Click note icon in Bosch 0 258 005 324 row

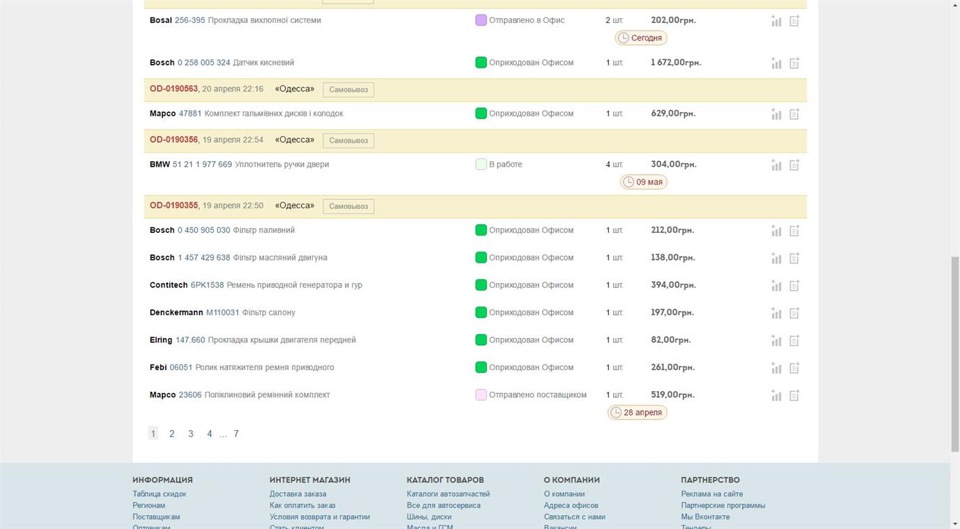(794, 63)
